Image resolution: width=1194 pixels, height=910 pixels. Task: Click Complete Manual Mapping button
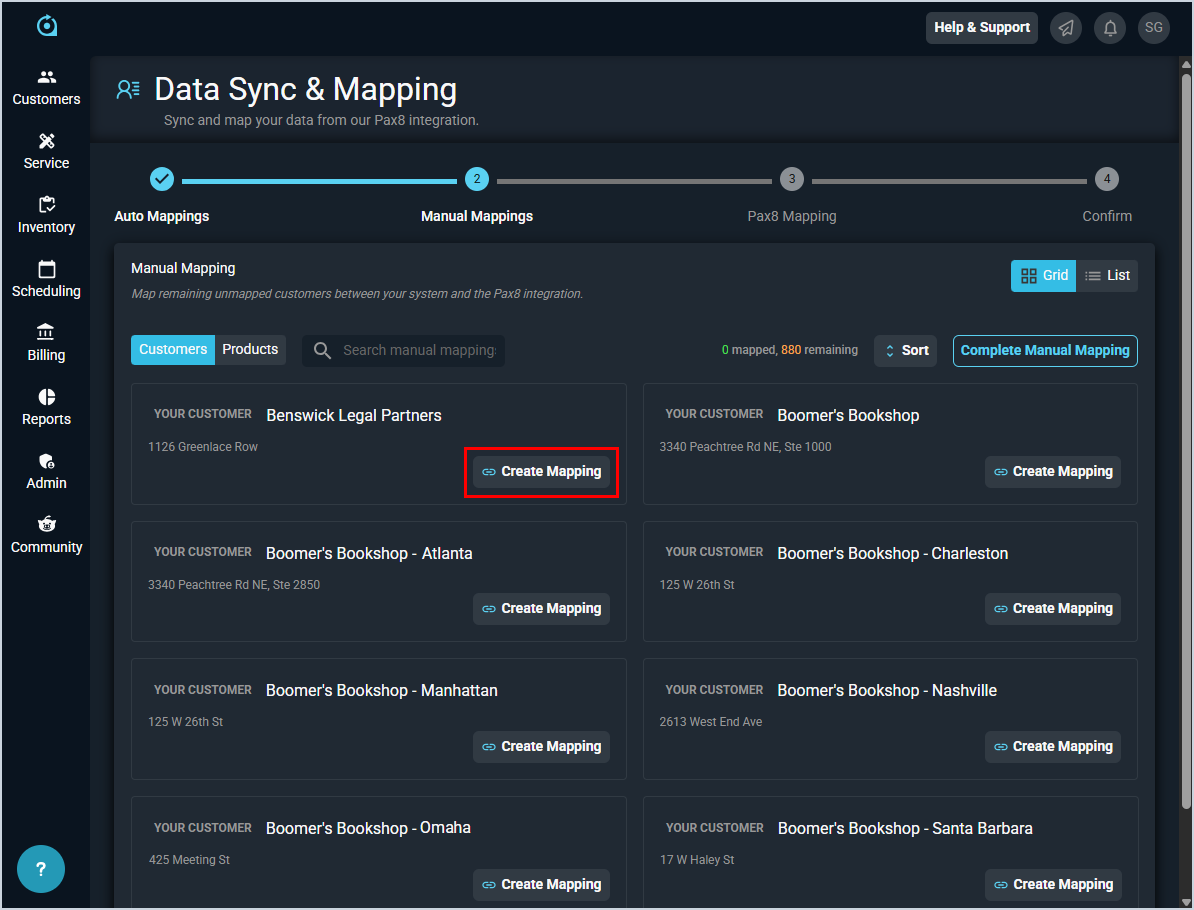tap(1045, 351)
